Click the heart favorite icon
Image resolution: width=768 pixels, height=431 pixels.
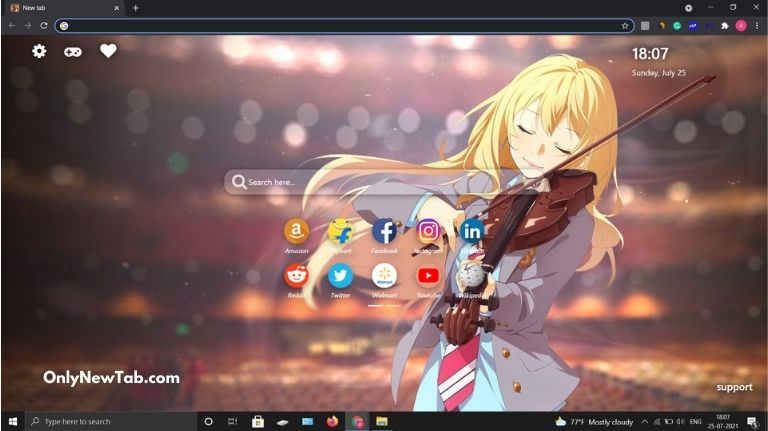click(108, 50)
